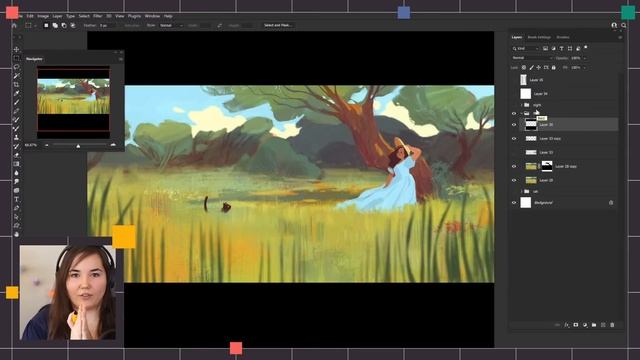Image resolution: width=640 pixels, height=360 pixels.
Task: Open Search icon at top right
Action: tap(624, 25)
